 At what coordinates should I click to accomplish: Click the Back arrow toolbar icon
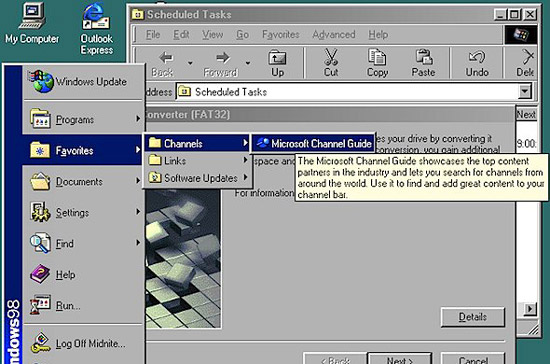(166, 58)
